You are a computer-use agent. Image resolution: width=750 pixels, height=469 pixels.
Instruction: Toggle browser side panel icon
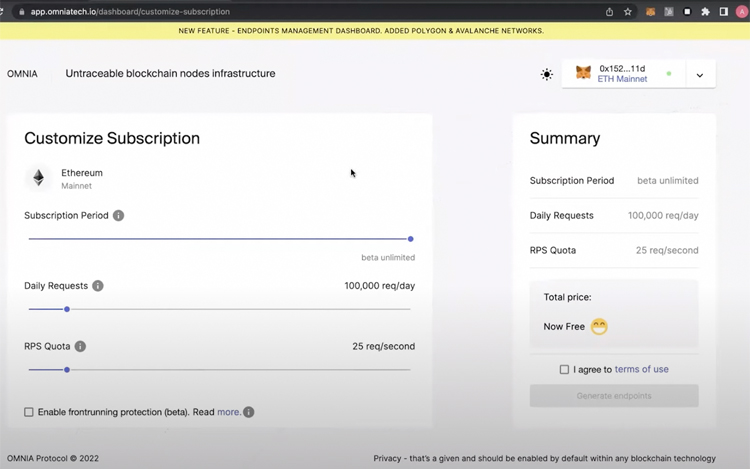(x=724, y=11)
